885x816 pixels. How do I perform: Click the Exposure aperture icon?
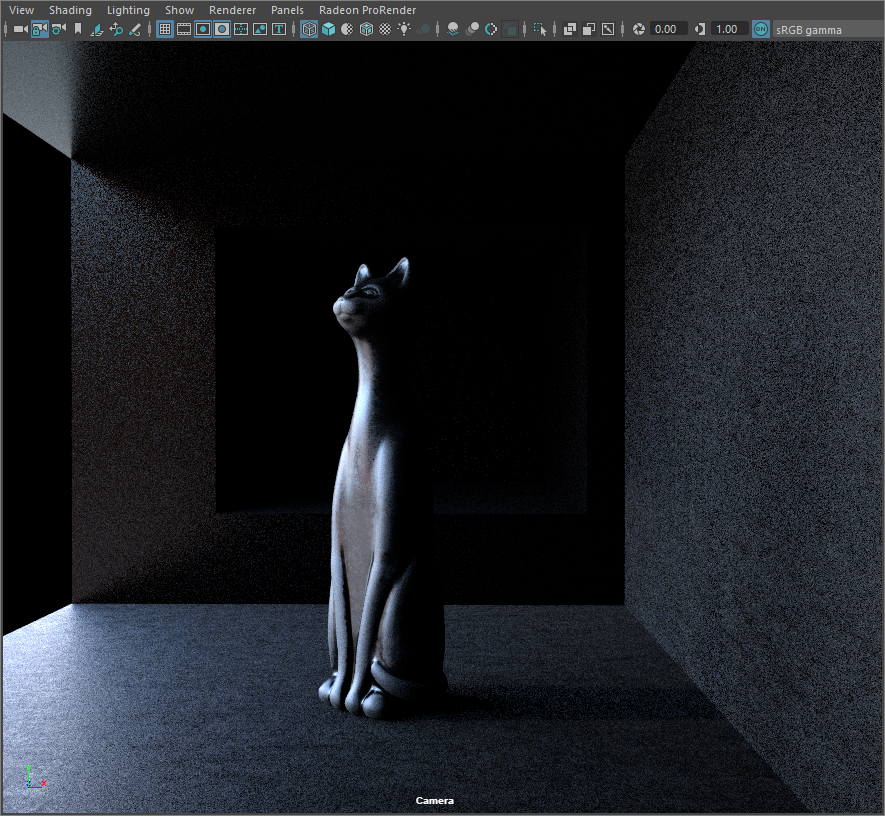pyautogui.click(x=638, y=29)
